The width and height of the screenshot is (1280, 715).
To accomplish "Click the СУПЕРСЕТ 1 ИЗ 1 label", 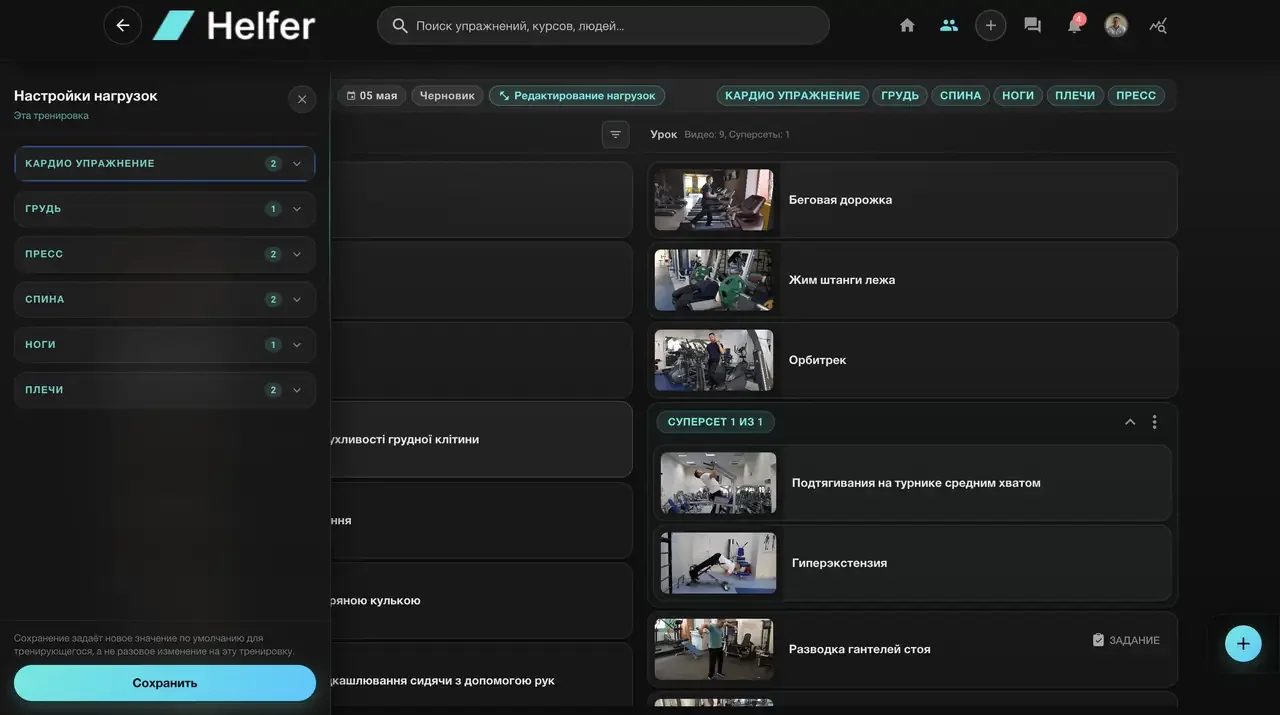I will pos(715,422).
